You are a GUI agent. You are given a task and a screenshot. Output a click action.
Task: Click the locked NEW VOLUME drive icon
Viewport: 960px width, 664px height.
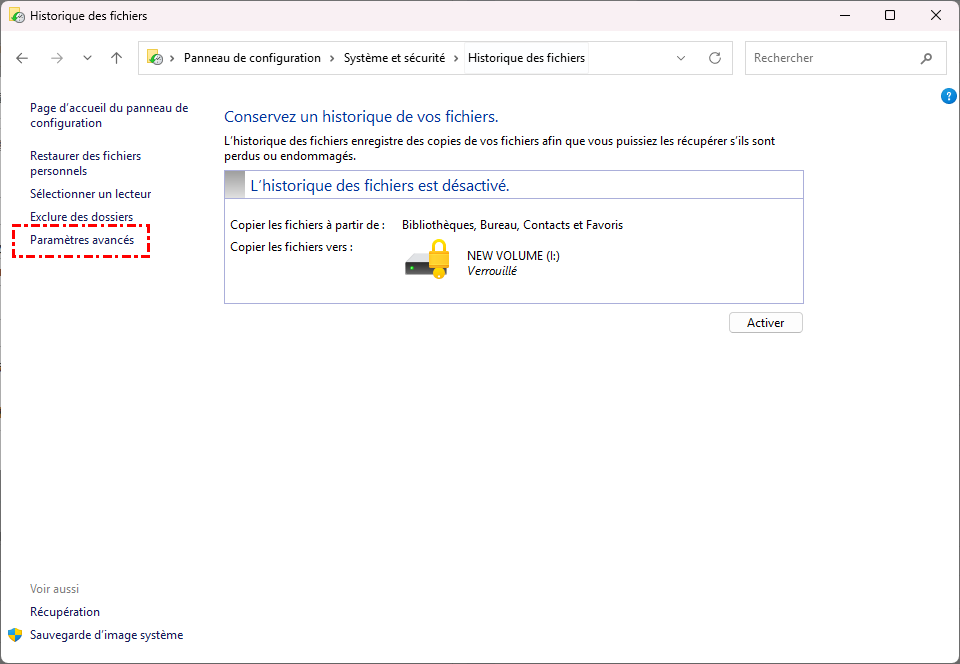[x=427, y=259]
